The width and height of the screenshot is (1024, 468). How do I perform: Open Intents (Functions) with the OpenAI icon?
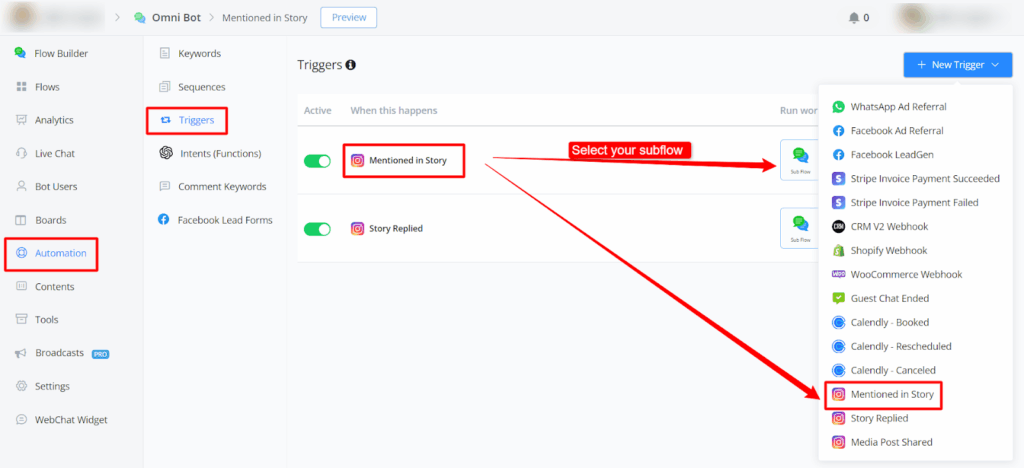coord(165,153)
